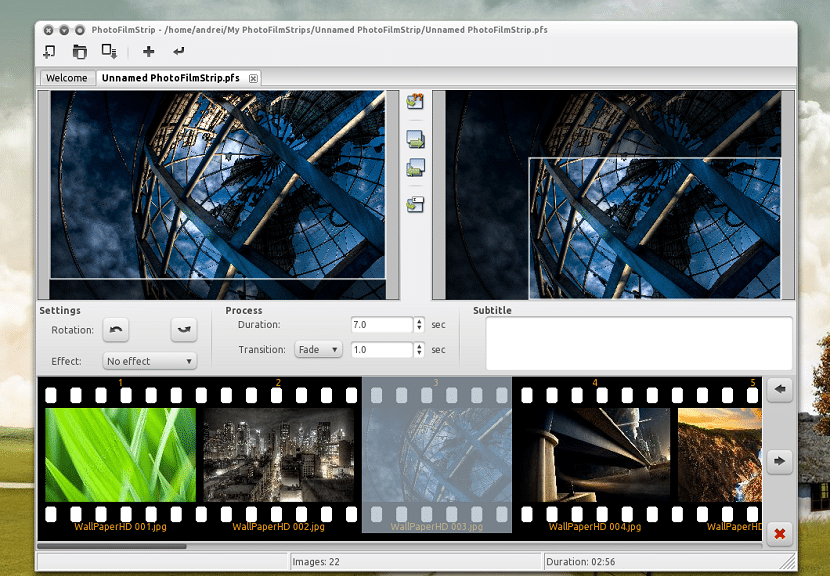The height and width of the screenshot is (576, 830).
Task: Remove selected picture with red X
Action: pos(780,534)
